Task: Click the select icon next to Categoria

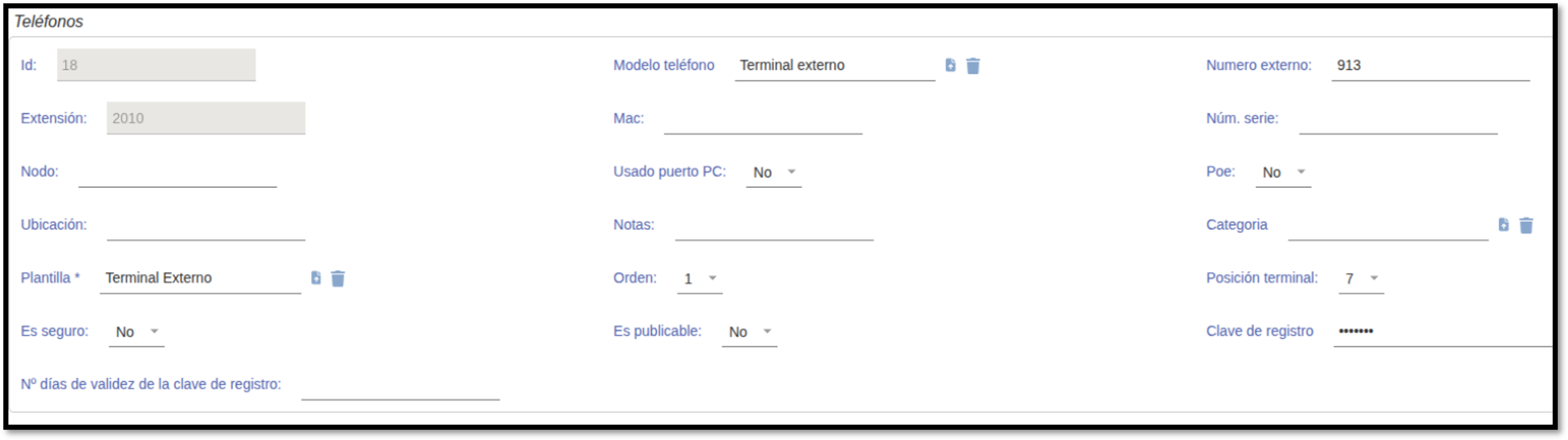Action: 1504,225
